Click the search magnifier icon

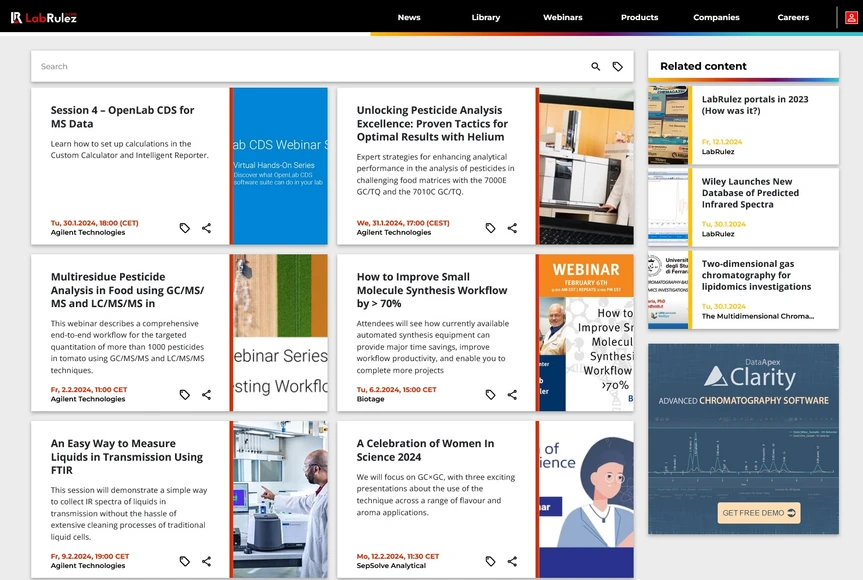596,67
